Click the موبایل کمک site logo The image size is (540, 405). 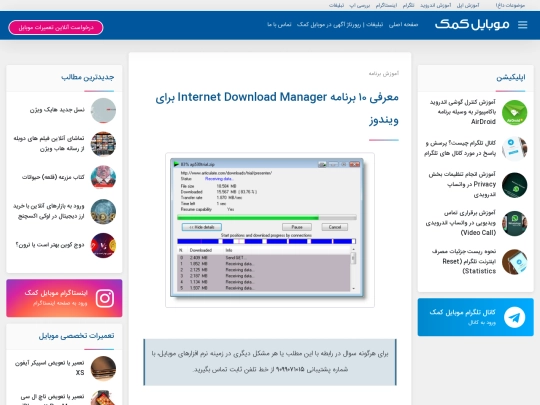pos(472,25)
